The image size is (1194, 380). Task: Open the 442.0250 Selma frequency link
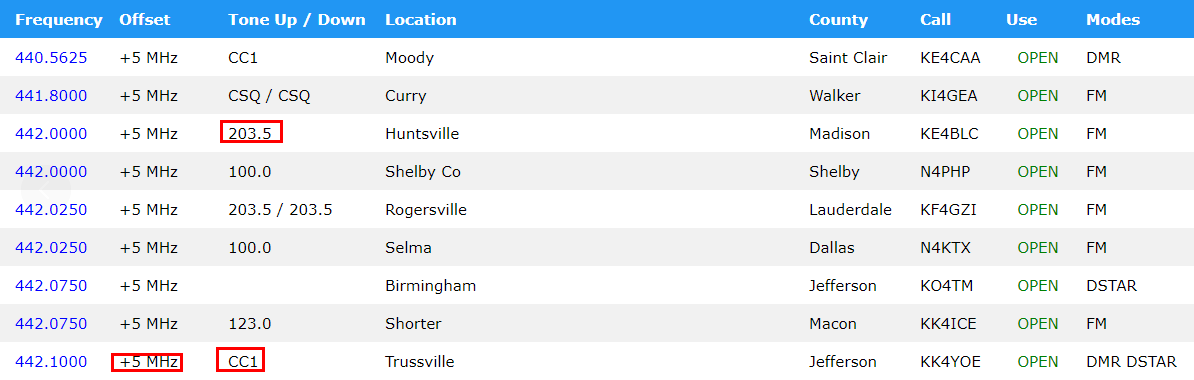(x=51, y=247)
